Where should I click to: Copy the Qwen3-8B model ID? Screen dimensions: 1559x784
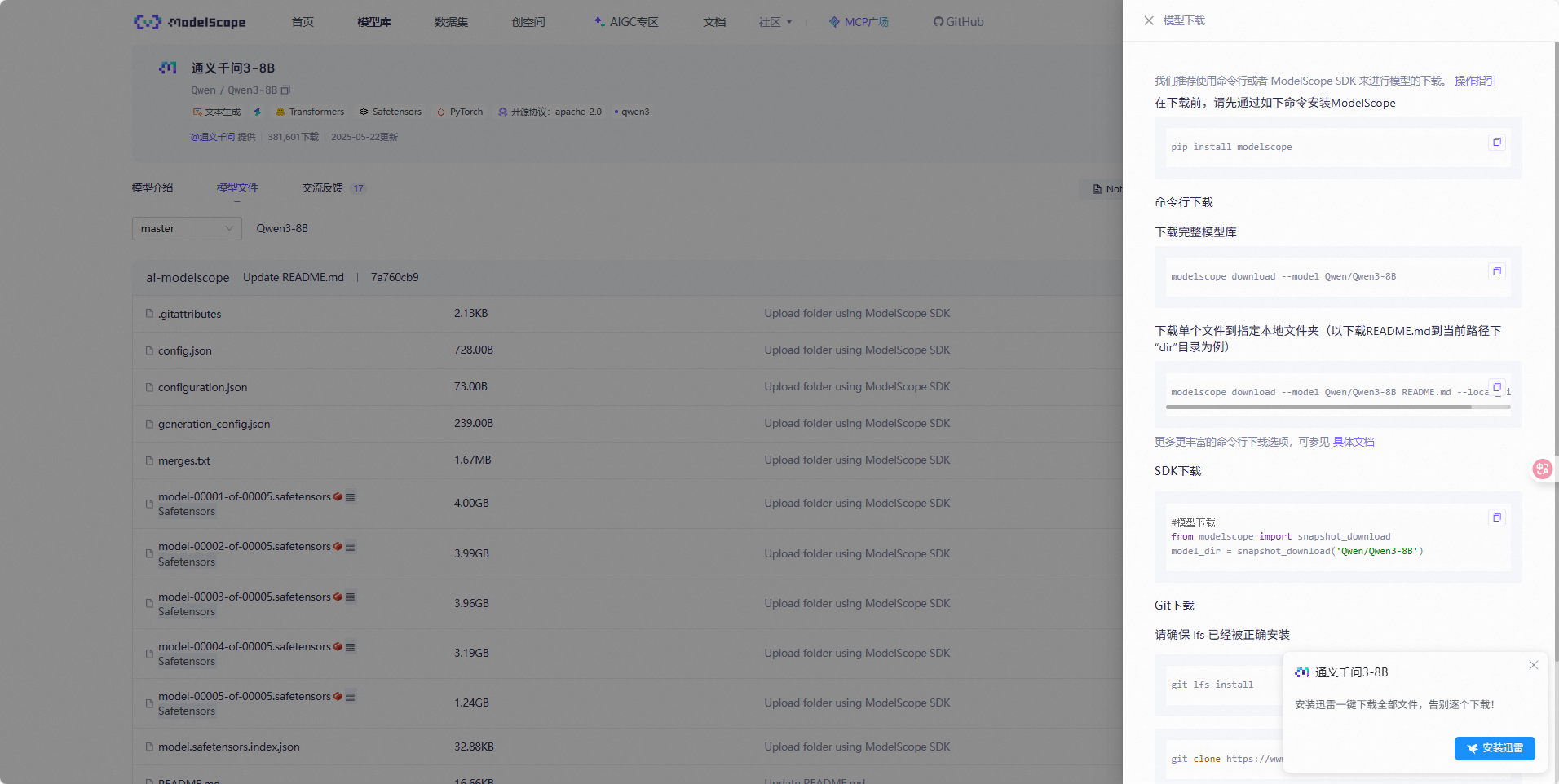[285, 90]
